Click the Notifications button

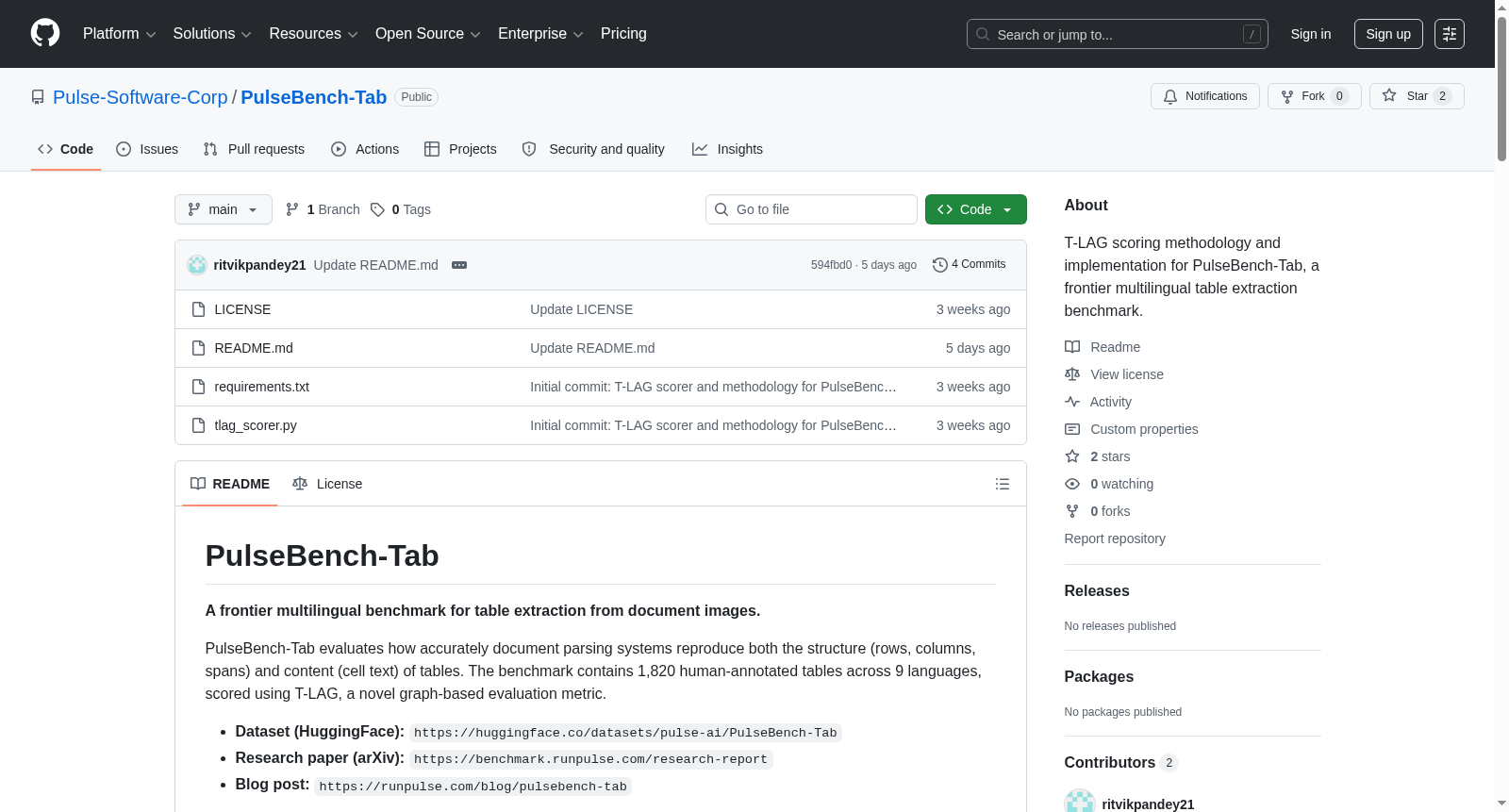[1205, 96]
